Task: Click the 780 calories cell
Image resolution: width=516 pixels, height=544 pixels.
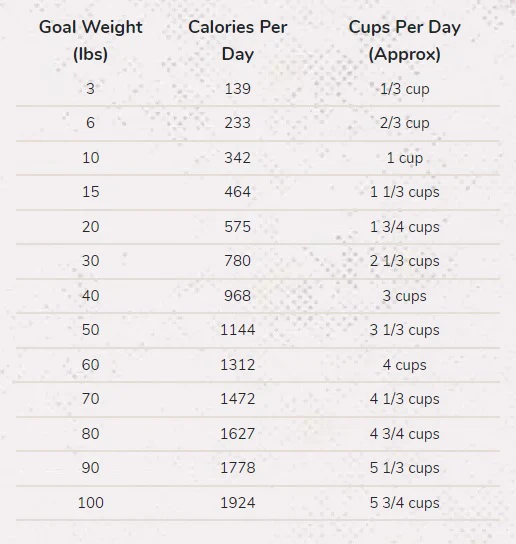Action: [x=238, y=261]
